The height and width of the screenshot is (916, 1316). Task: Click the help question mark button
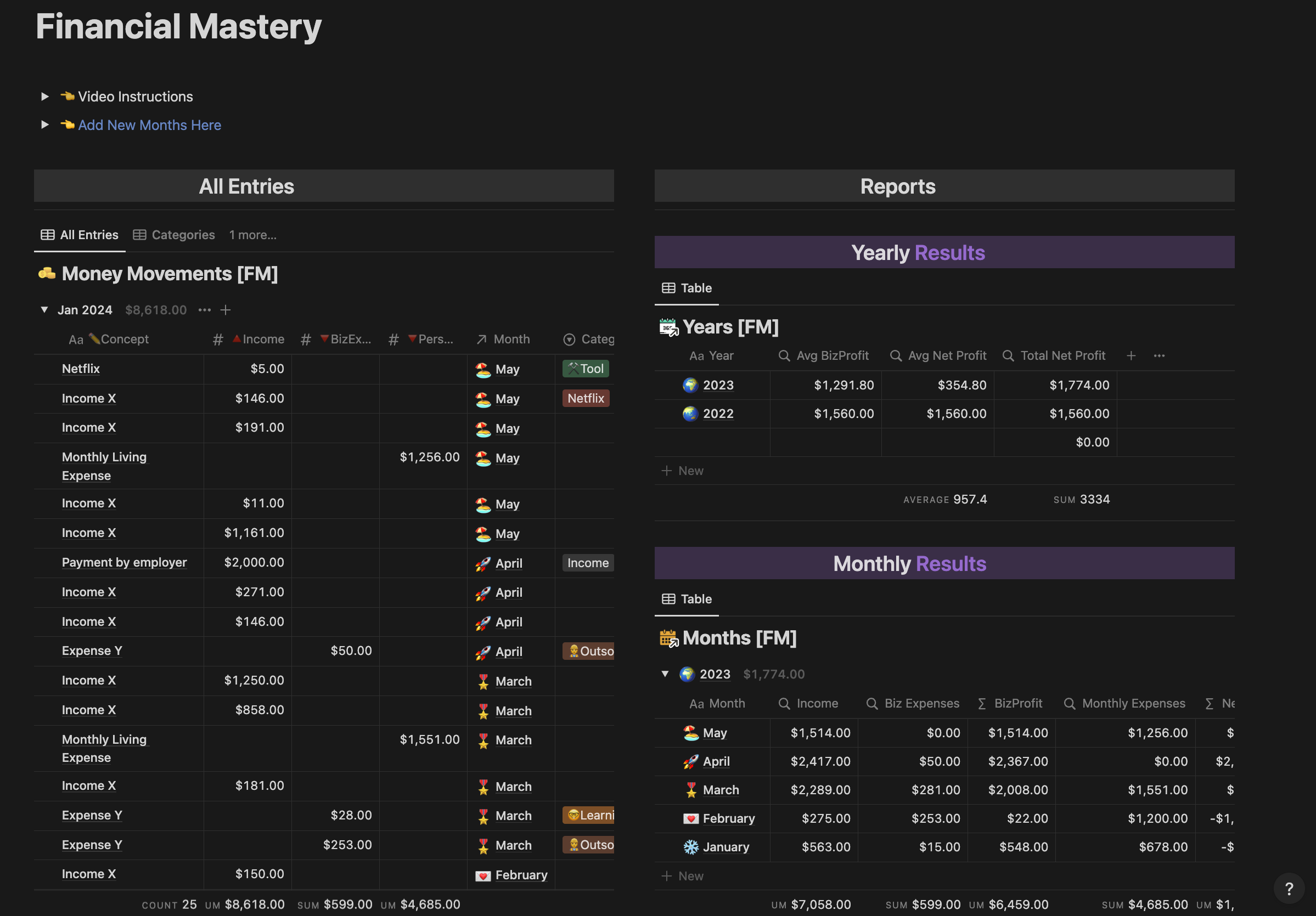point(1289,889)
